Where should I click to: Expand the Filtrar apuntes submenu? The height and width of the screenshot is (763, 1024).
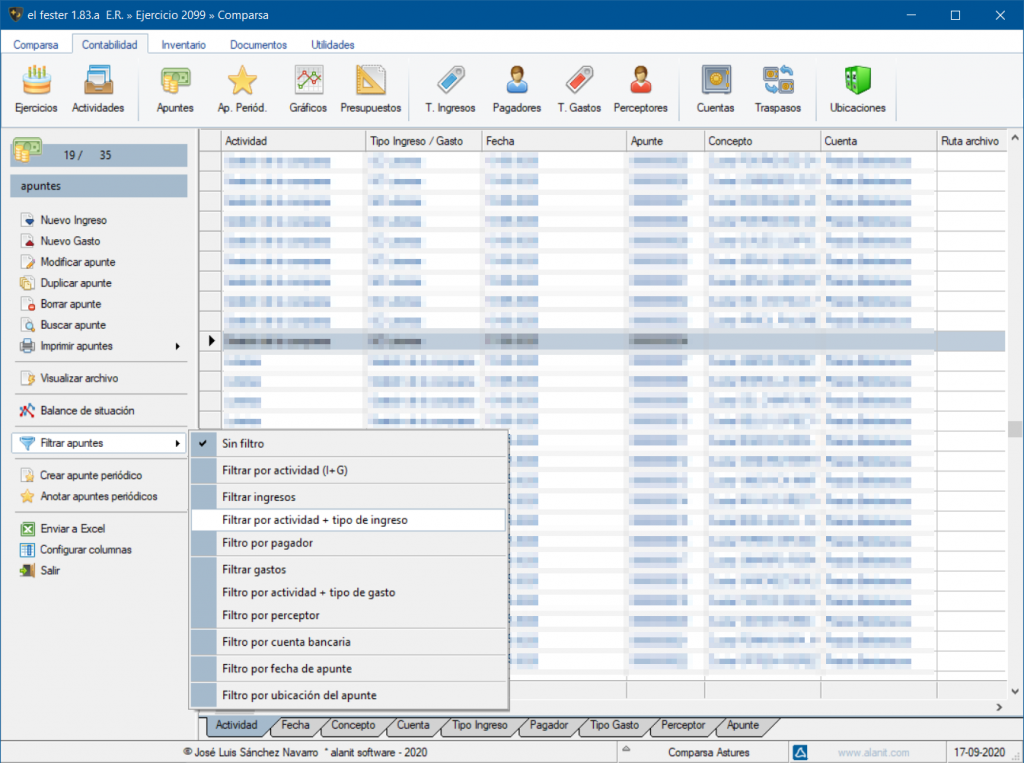[x=99, y=443]
